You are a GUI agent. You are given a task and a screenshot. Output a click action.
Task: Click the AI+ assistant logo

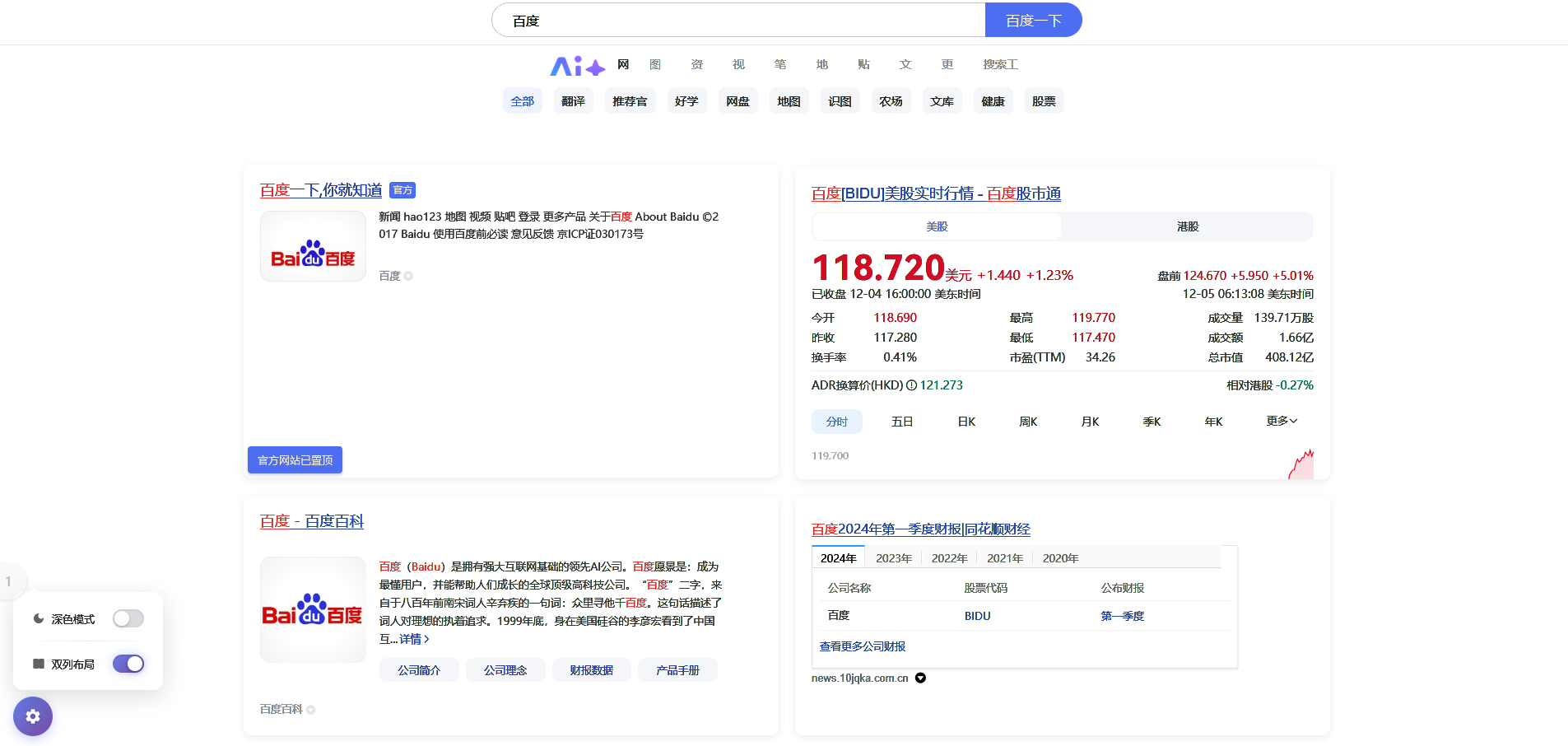[x=577, y=65]
